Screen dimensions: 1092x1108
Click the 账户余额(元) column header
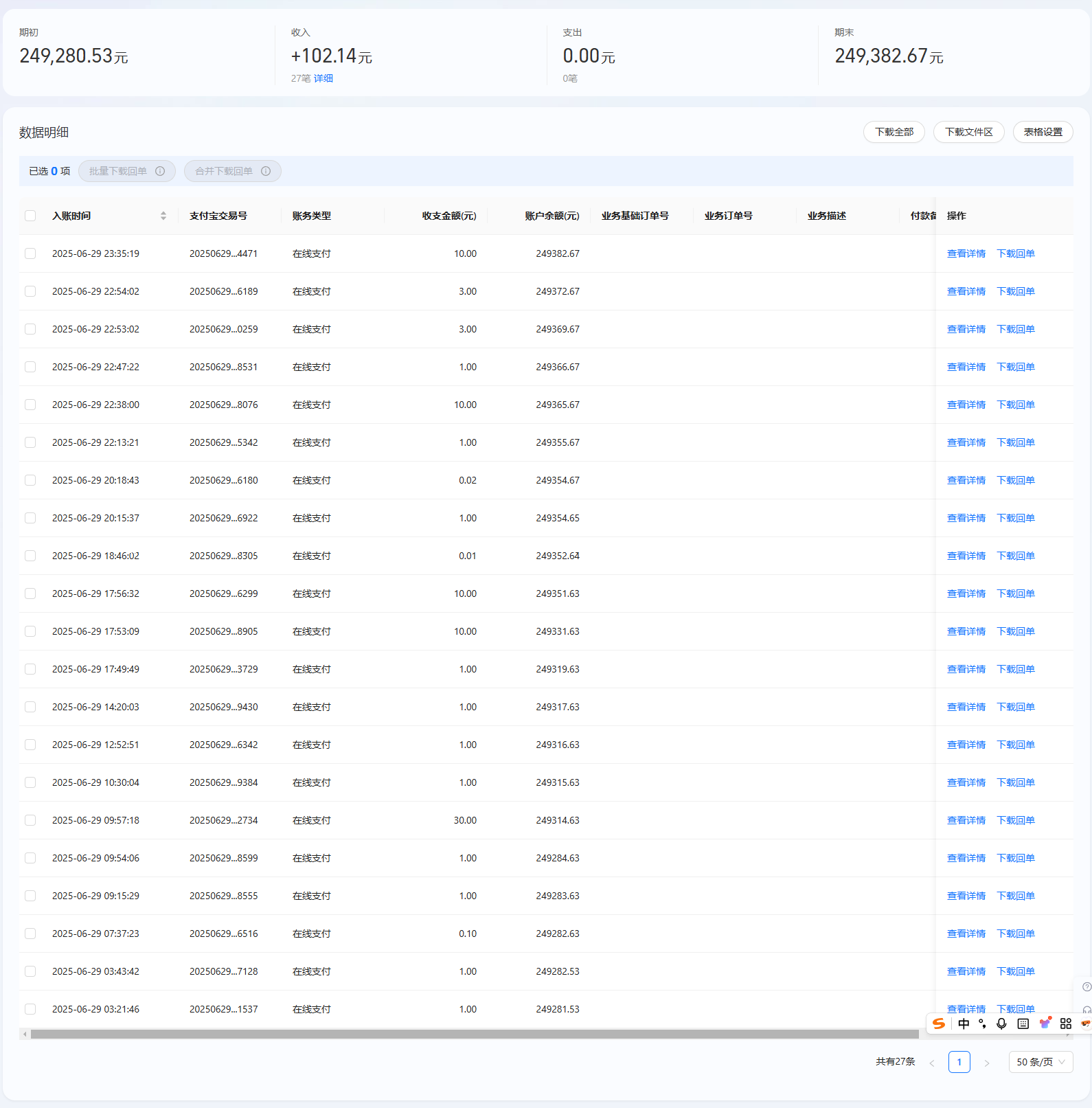click(552, 216)
